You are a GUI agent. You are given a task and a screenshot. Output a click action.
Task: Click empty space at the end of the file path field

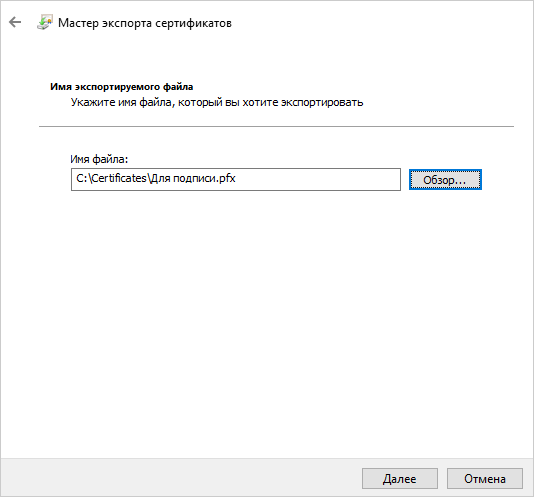pyautogui.click(x=317, y=180)
